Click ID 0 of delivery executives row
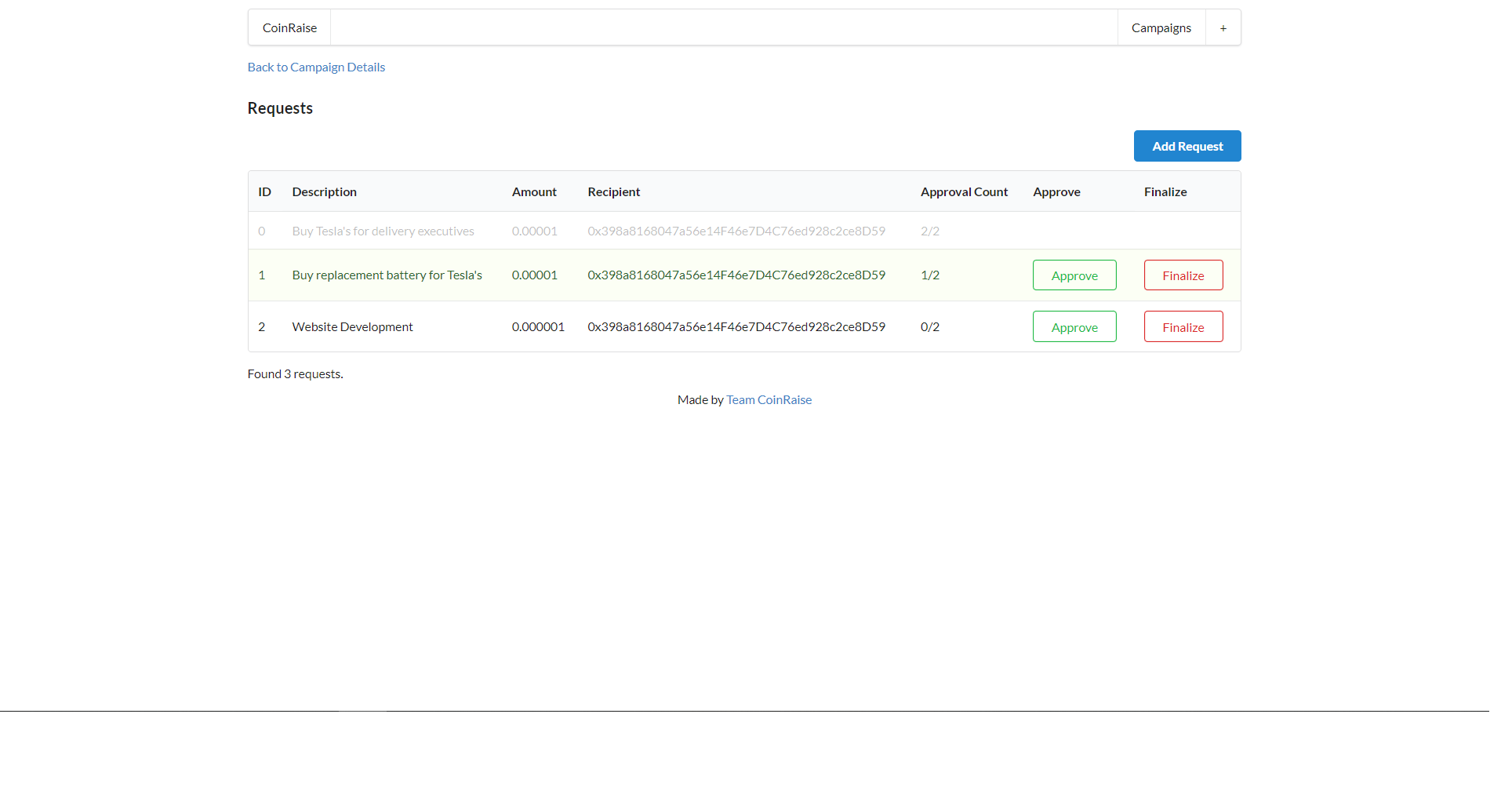This screenshot has height=805, width=1512. click(262, 231)
